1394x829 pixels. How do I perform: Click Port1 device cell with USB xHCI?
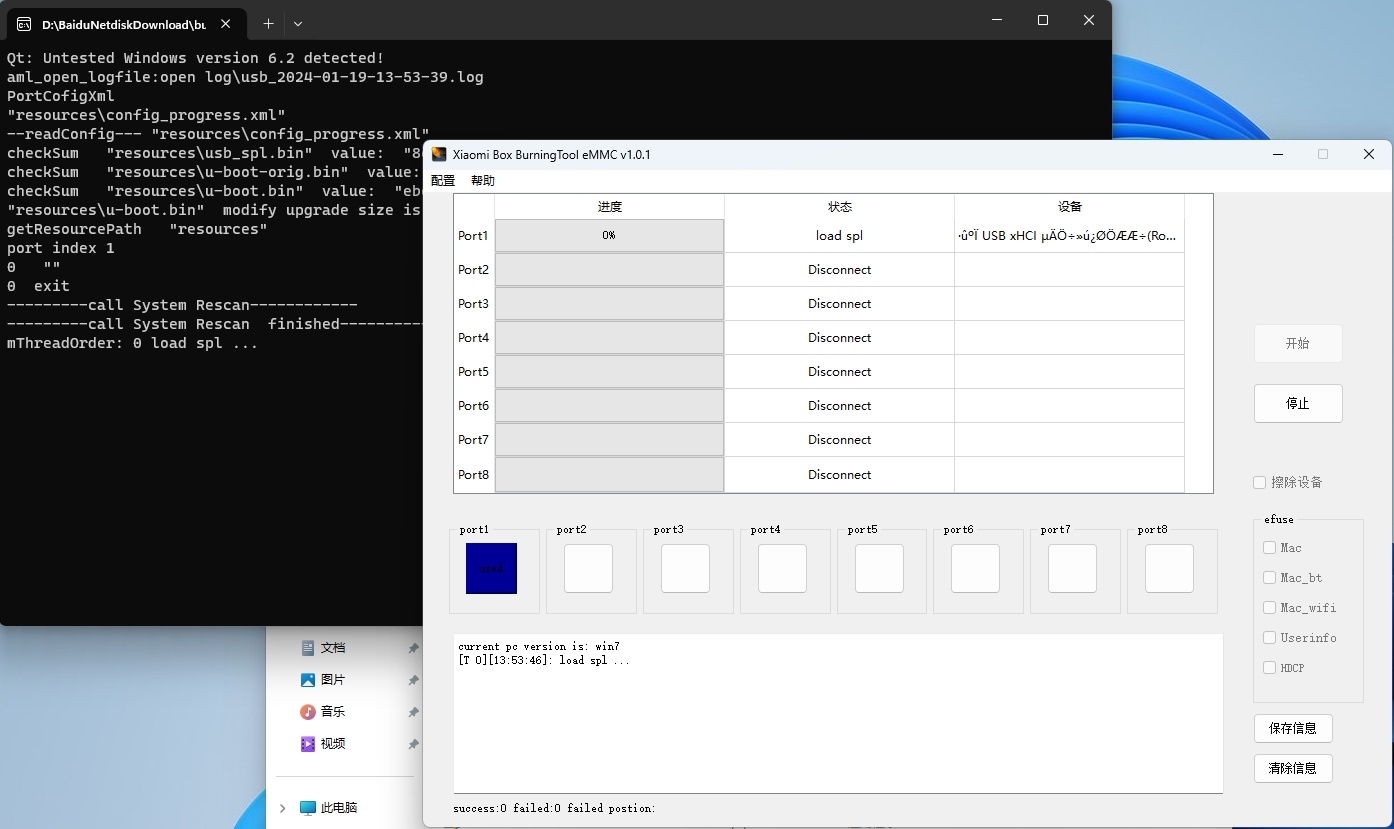click(x=1069, y=236)
